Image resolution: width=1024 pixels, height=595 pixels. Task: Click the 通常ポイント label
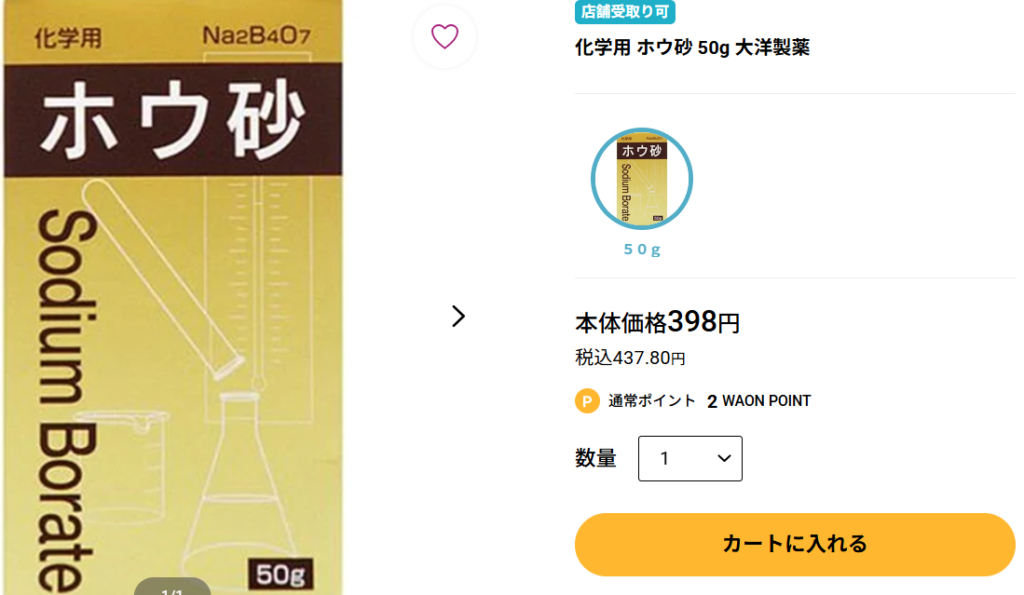pos(651,401)
